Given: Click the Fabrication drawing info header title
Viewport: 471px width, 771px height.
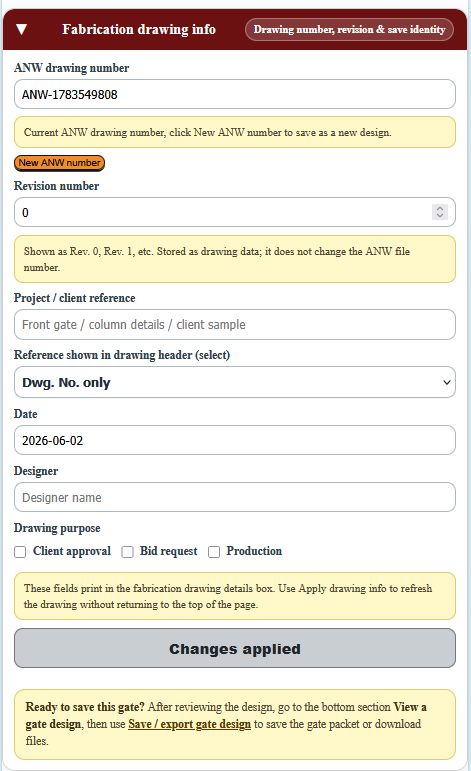Looking at the screenshot, I should point(139,30).
